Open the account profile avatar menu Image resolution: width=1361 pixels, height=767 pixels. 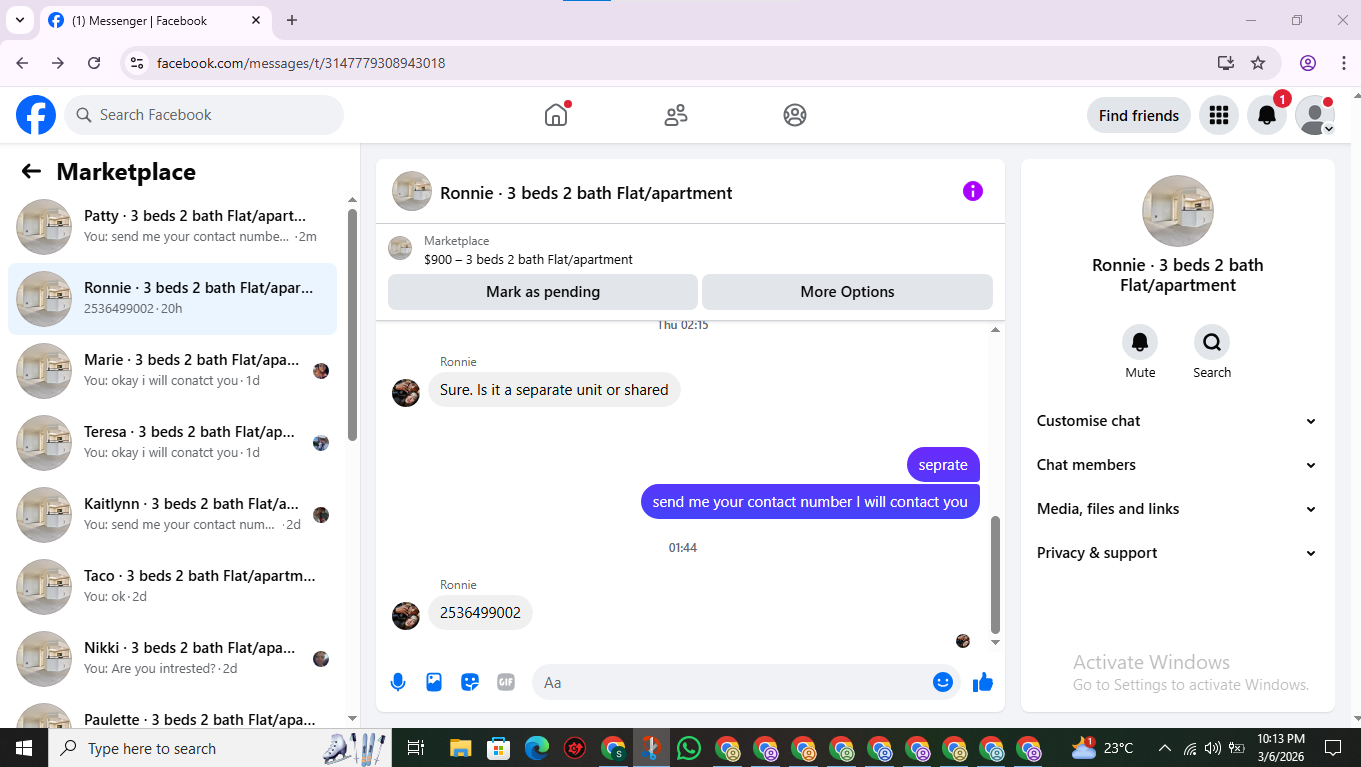[1315, 115]
